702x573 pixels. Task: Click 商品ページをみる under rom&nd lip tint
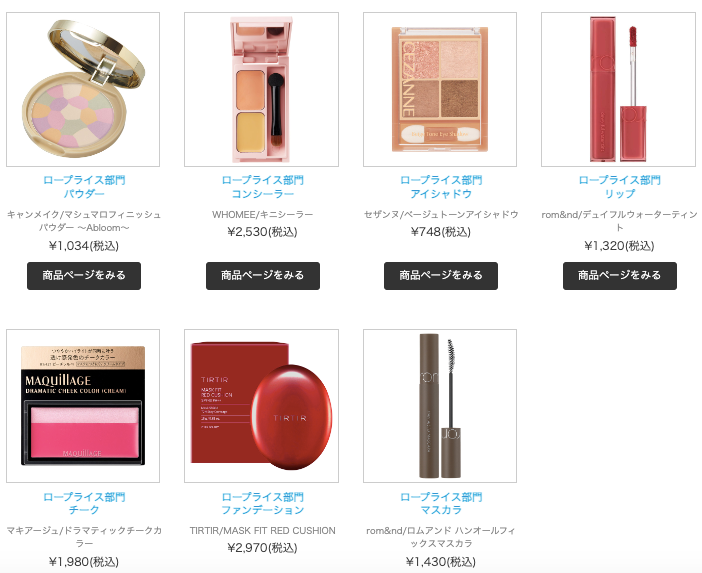(620, 276)
